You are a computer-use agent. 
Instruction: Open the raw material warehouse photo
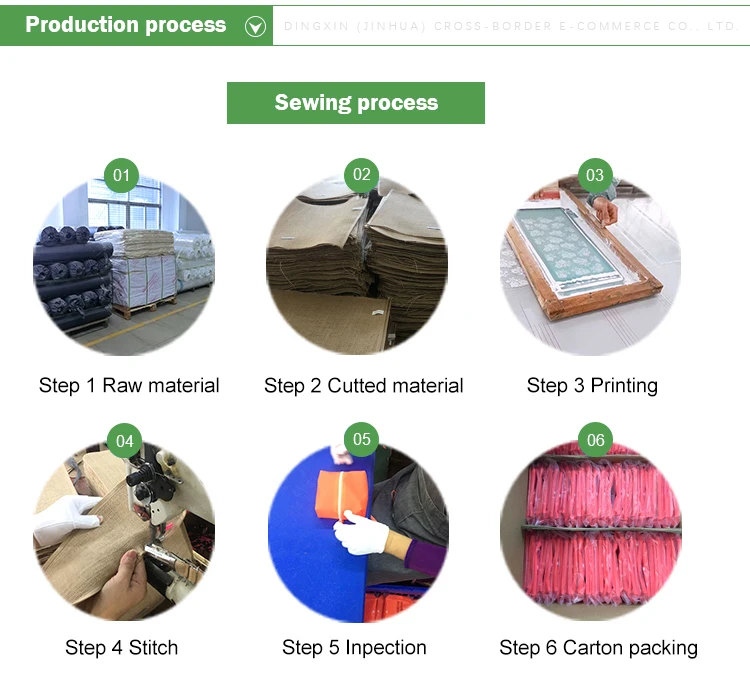pyautogui.click(x=124, y=265)
